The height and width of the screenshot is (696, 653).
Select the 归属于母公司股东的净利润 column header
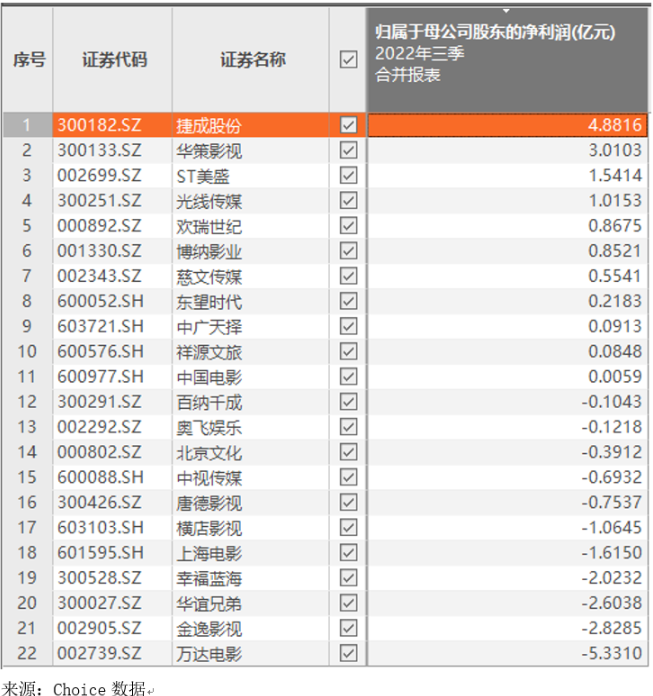click(507, 59)
